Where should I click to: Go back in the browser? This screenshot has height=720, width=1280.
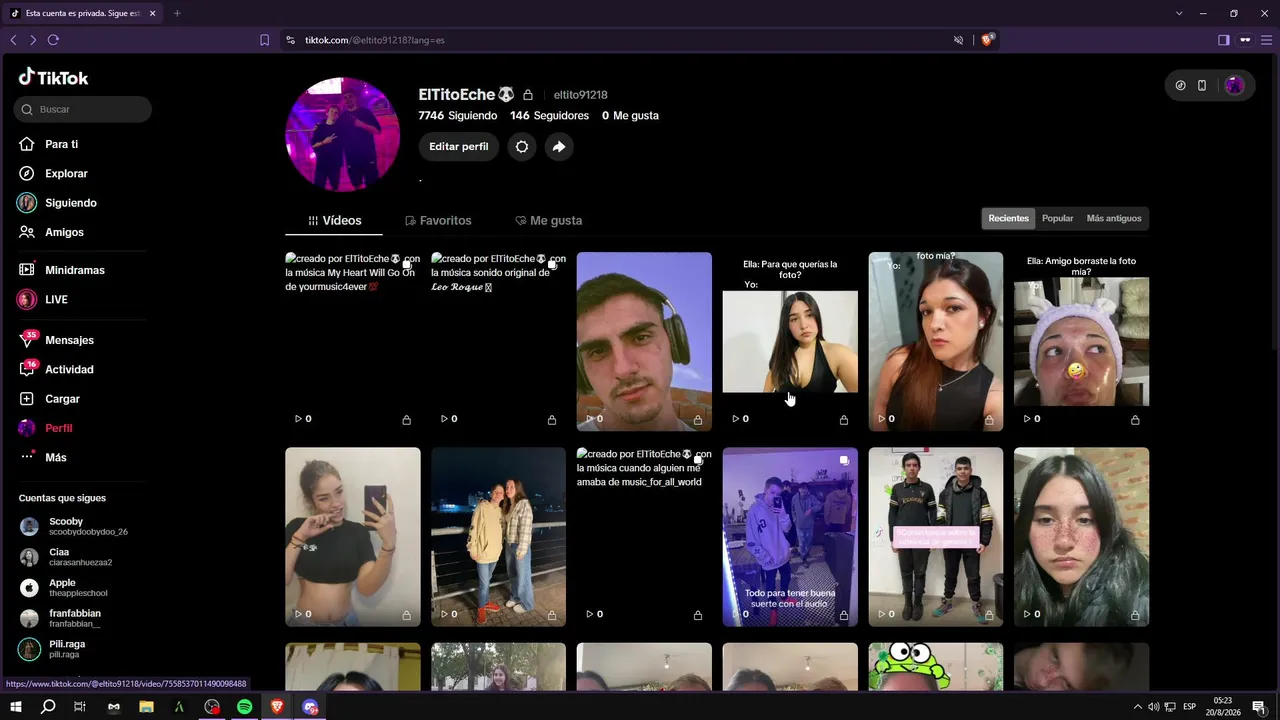[13, 40]
